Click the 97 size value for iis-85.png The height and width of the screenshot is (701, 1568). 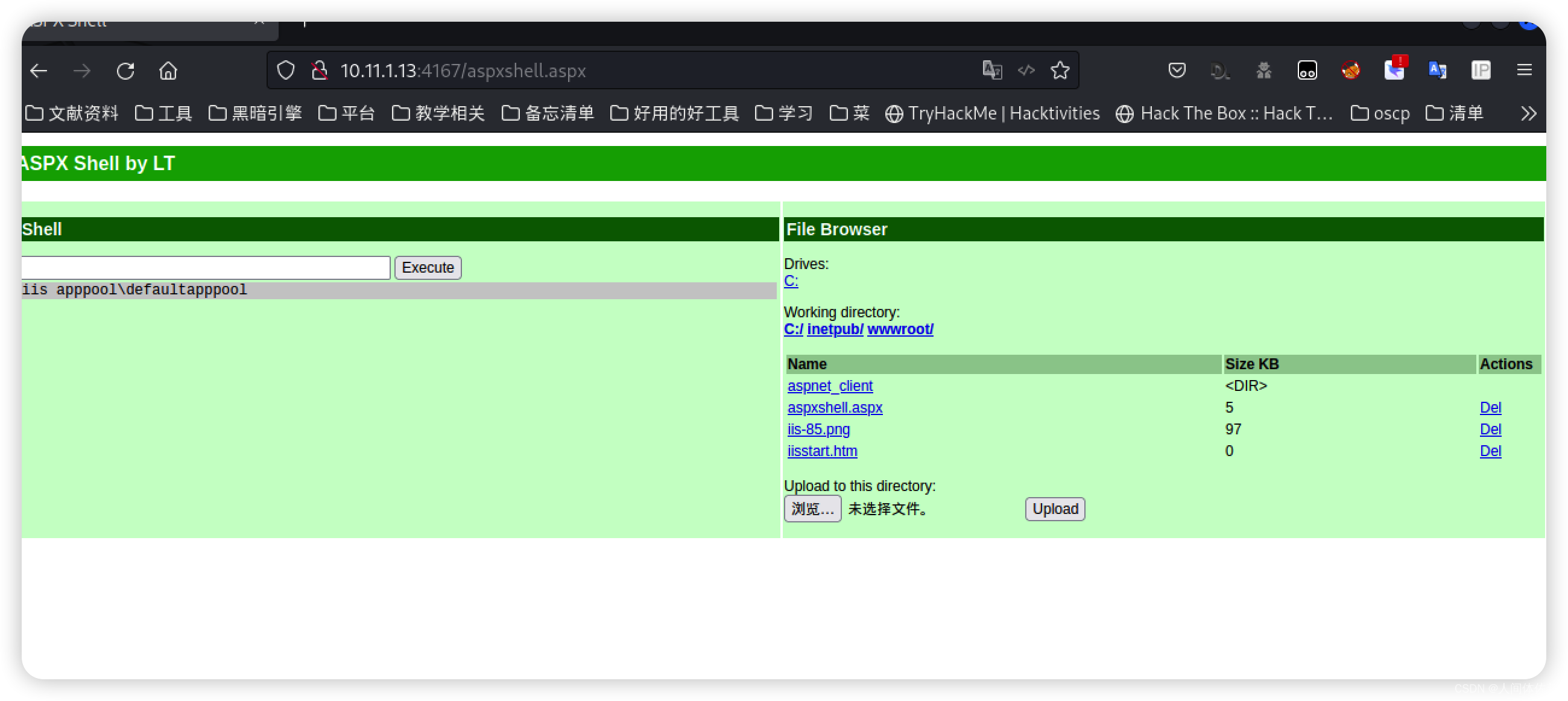click(x=1233, y=430)
